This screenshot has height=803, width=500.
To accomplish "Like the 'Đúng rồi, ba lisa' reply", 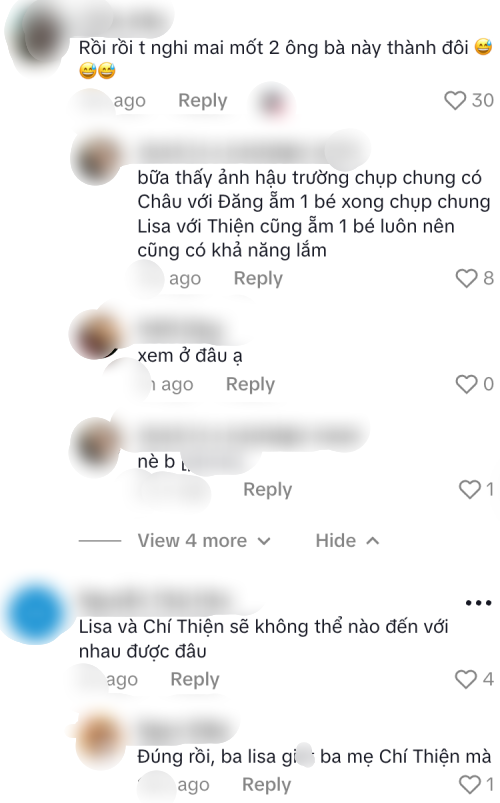I will 469,784.
